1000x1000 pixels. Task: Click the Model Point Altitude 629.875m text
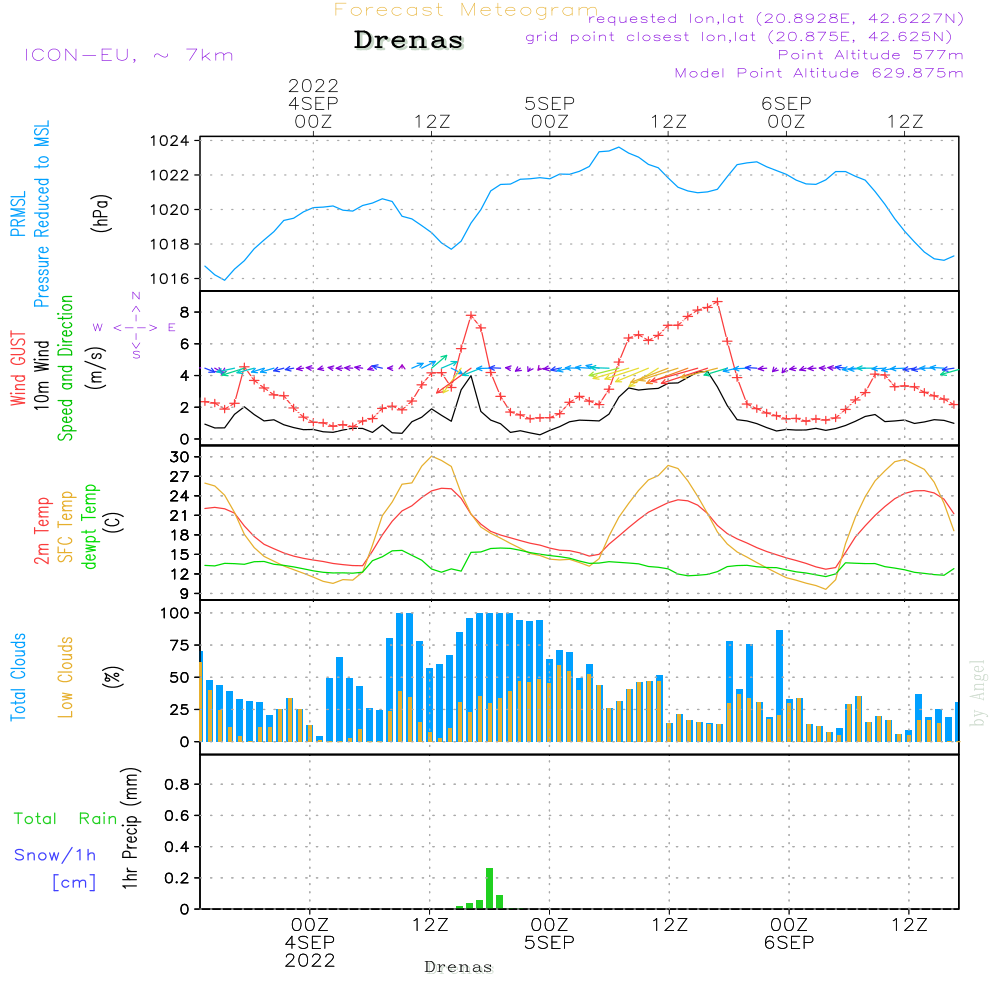coord(819,73)
